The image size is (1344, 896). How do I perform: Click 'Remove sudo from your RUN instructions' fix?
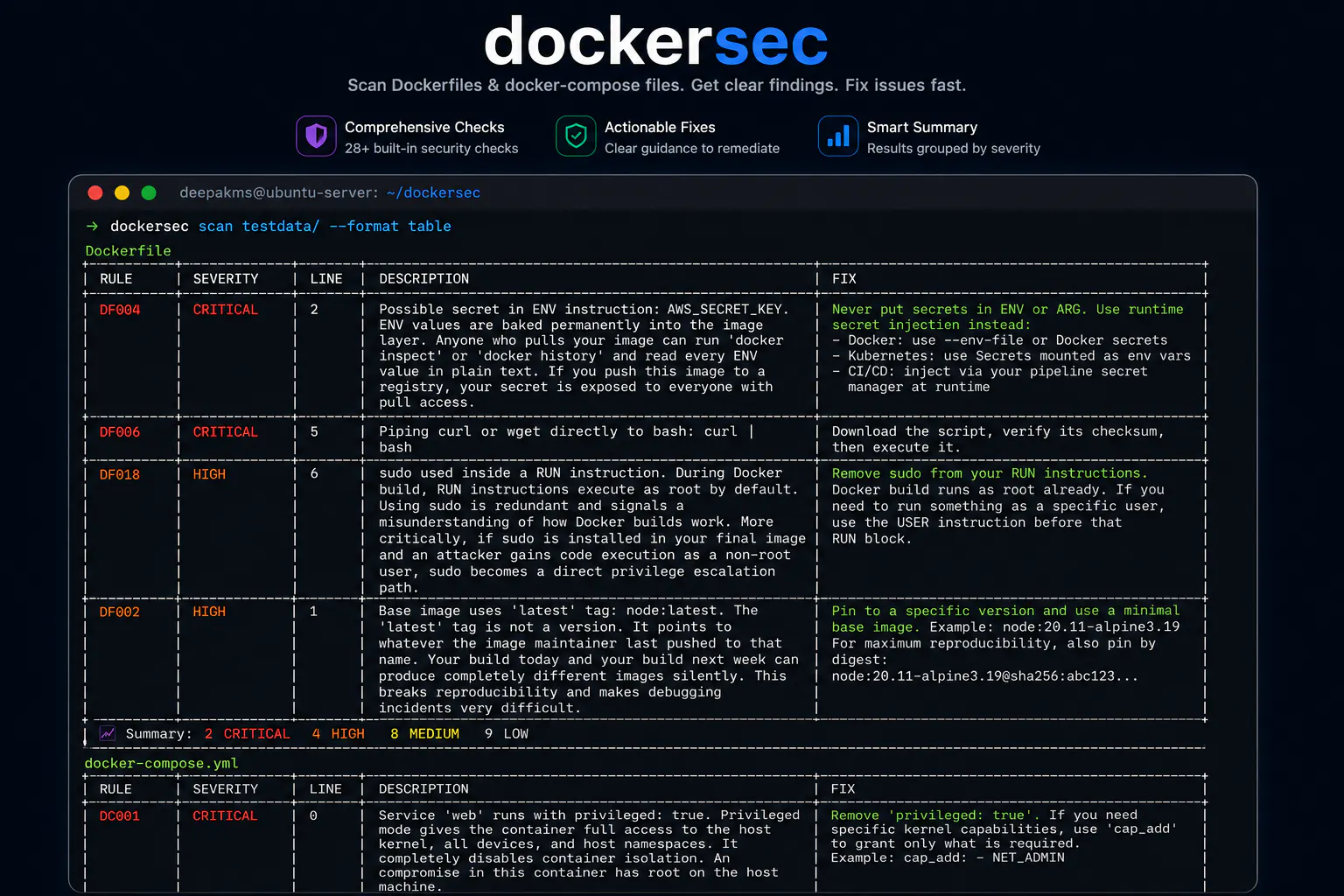990,473
